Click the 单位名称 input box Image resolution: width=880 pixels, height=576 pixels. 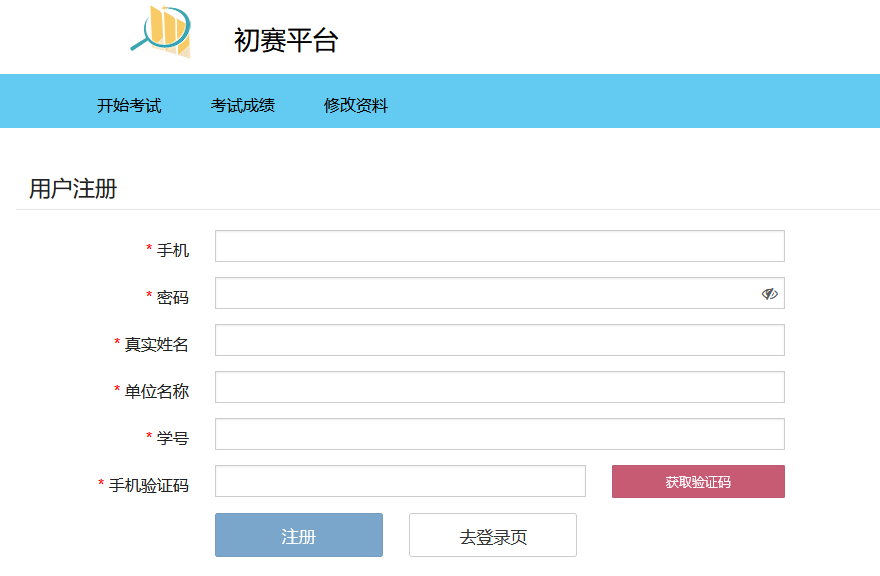pos(499,387)
